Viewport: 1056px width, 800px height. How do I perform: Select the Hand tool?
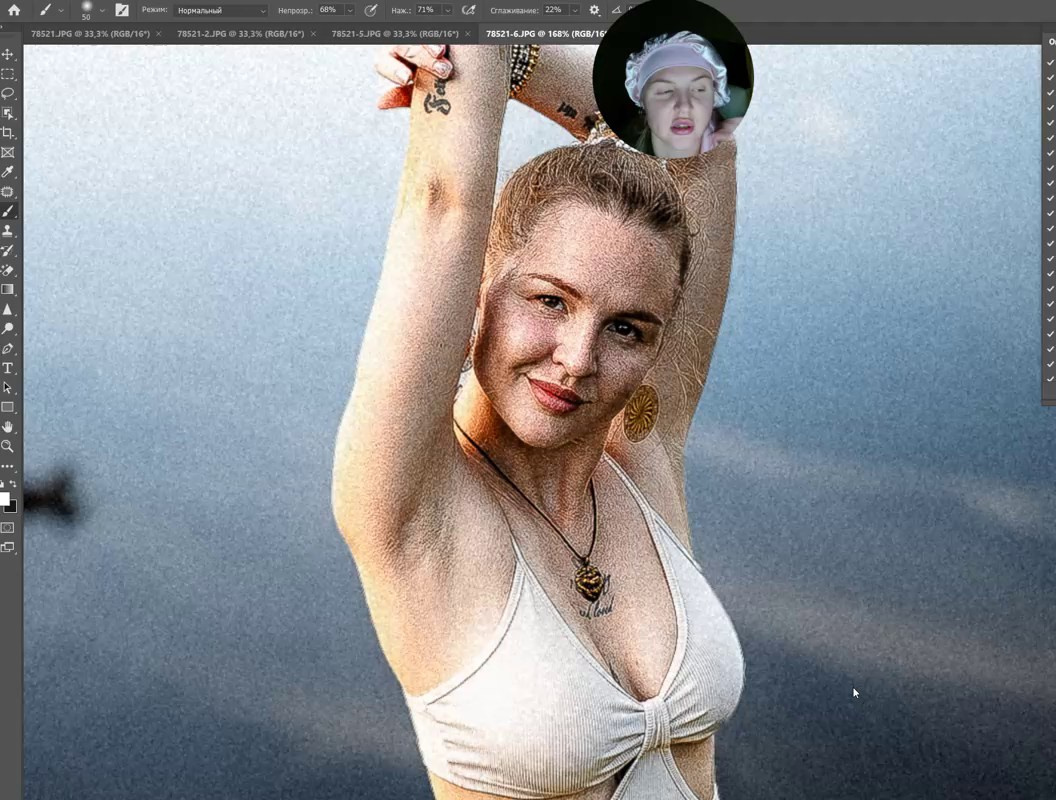point(7,427)
